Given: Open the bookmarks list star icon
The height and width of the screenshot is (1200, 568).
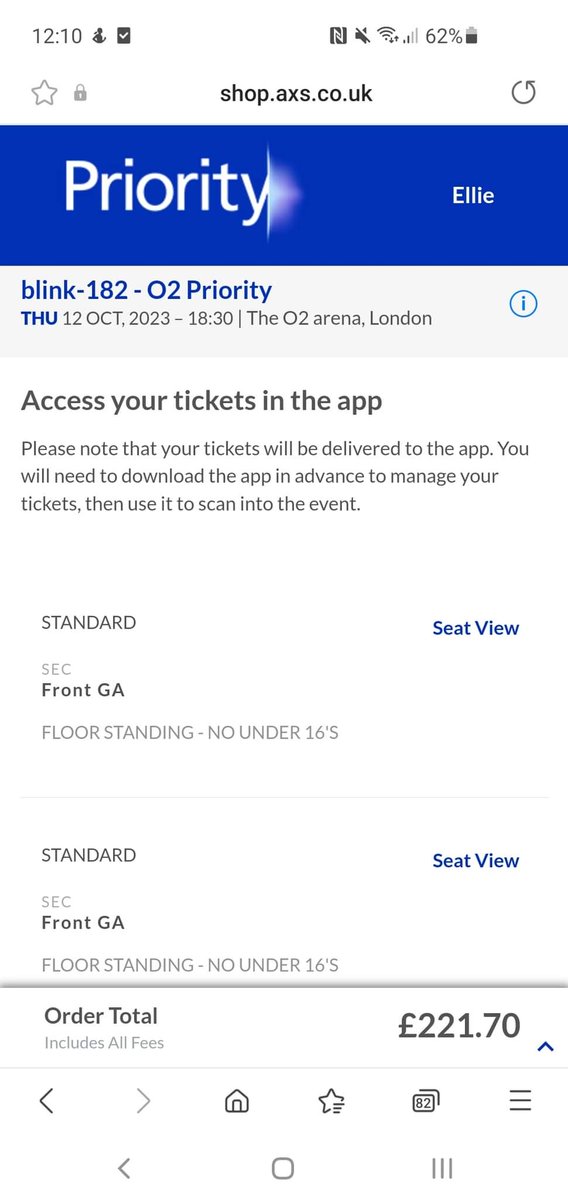Looking at the screenshot, I should (331, 1101).
